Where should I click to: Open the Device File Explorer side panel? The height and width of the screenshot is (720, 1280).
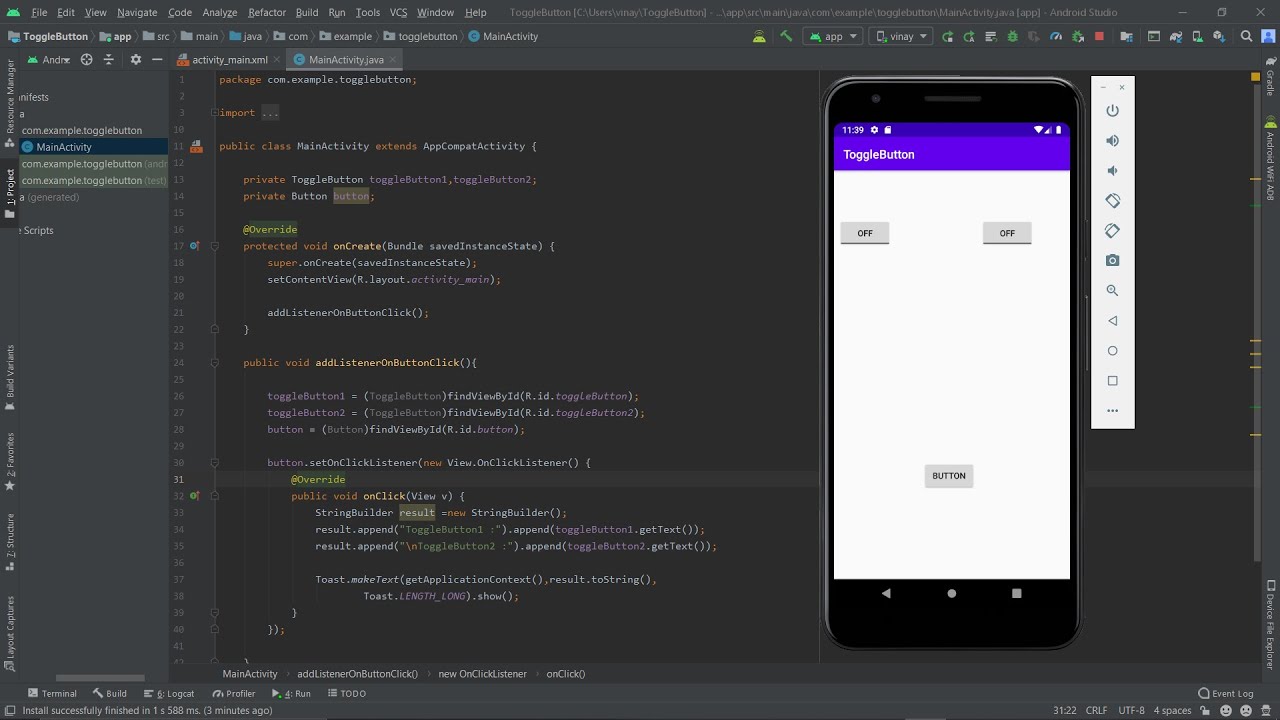tap(1270, 624)
